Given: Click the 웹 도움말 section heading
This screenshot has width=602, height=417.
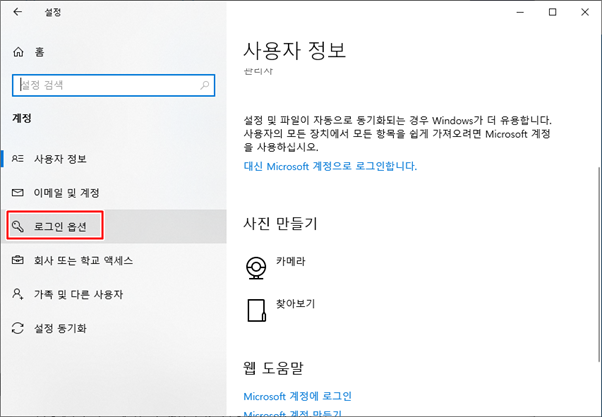Looking at the screenshot, I should (x=273, y=368).
